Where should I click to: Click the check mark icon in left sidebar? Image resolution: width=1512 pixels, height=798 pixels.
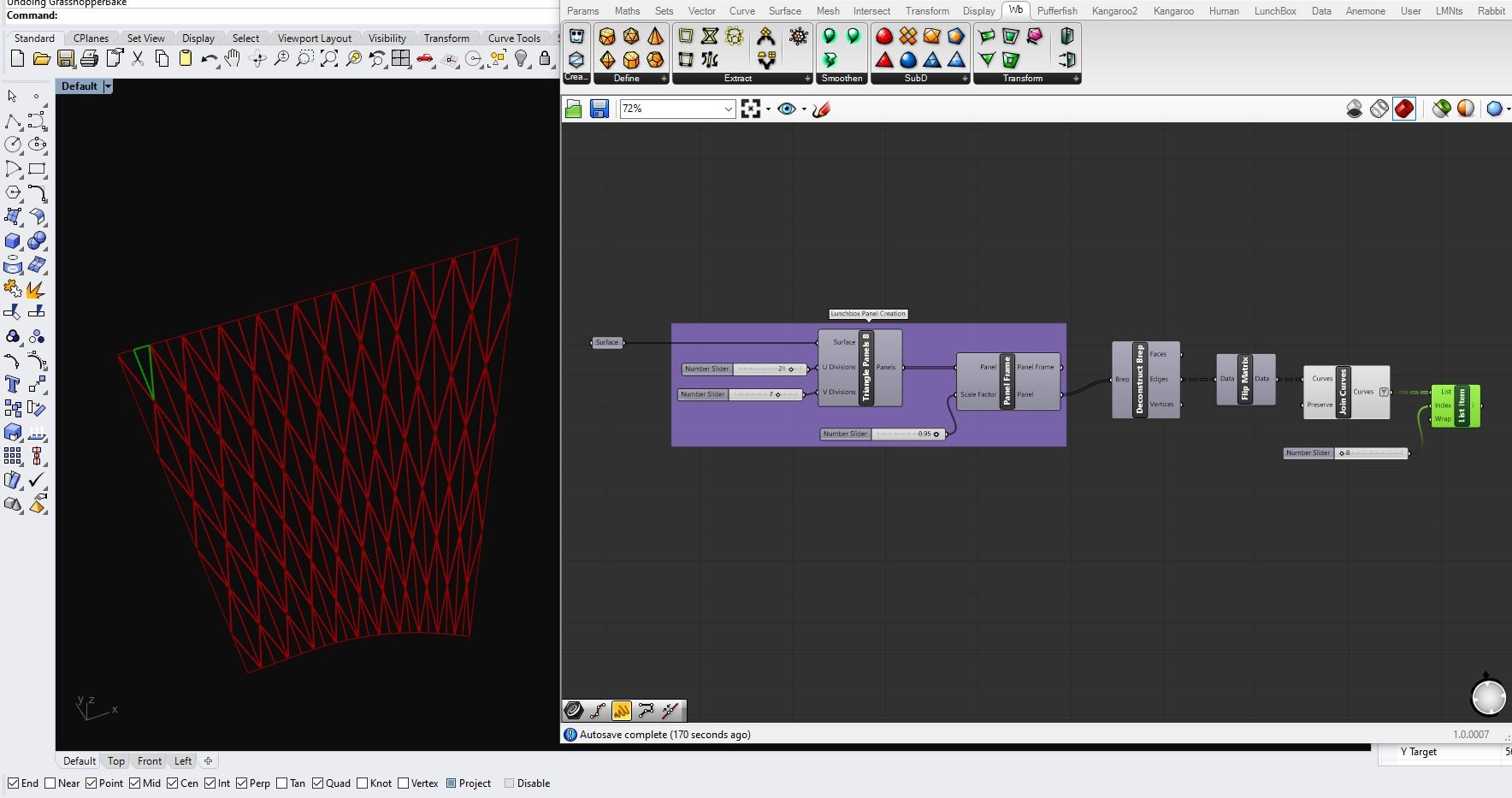[37, 480]
